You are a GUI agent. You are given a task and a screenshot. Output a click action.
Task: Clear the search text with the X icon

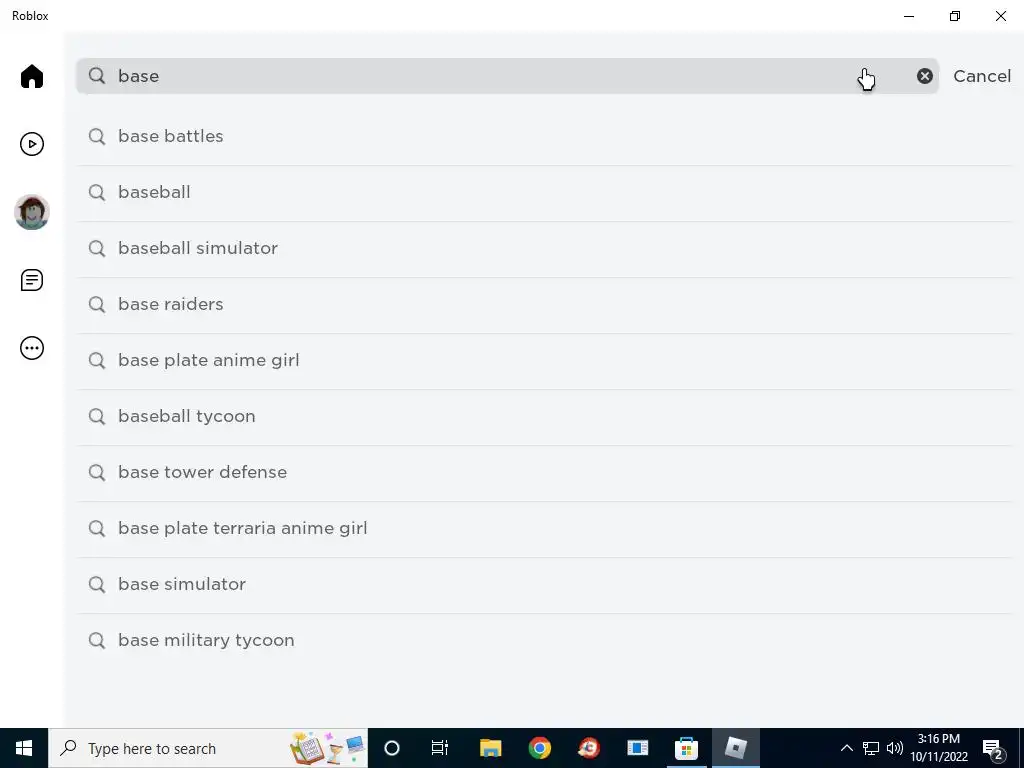coord(924,76)
